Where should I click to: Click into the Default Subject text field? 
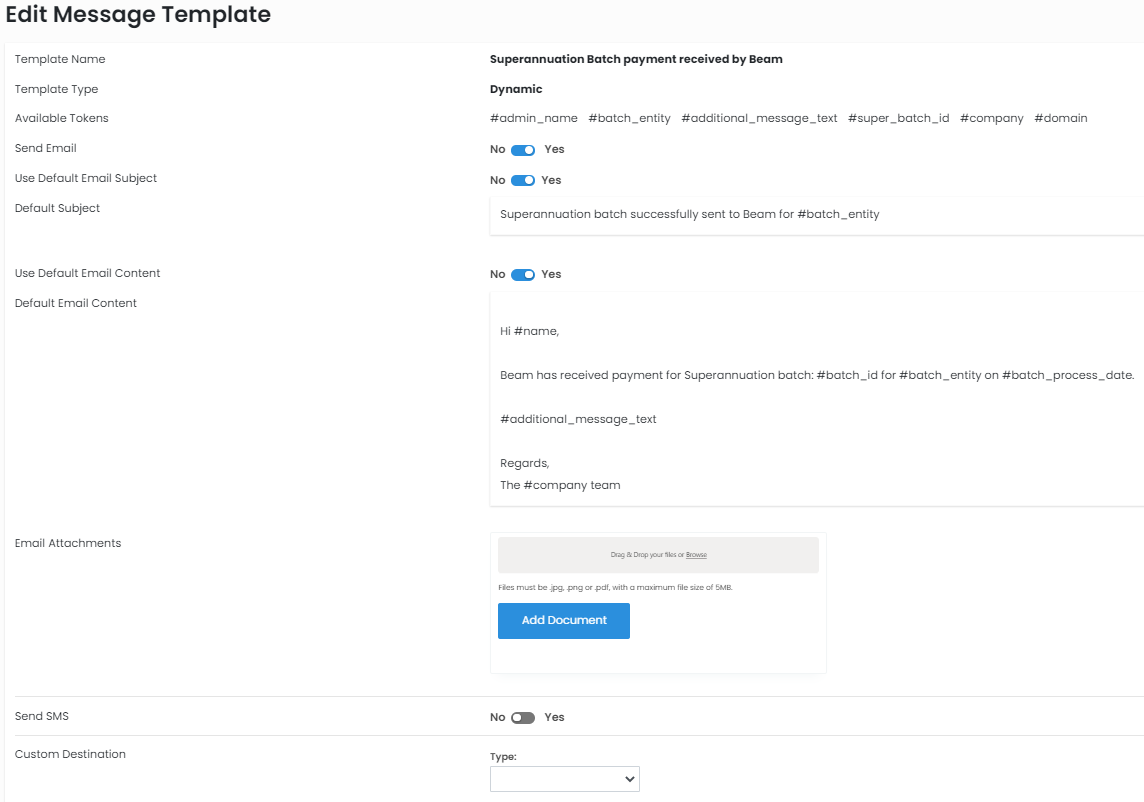(x=816, y=215)
